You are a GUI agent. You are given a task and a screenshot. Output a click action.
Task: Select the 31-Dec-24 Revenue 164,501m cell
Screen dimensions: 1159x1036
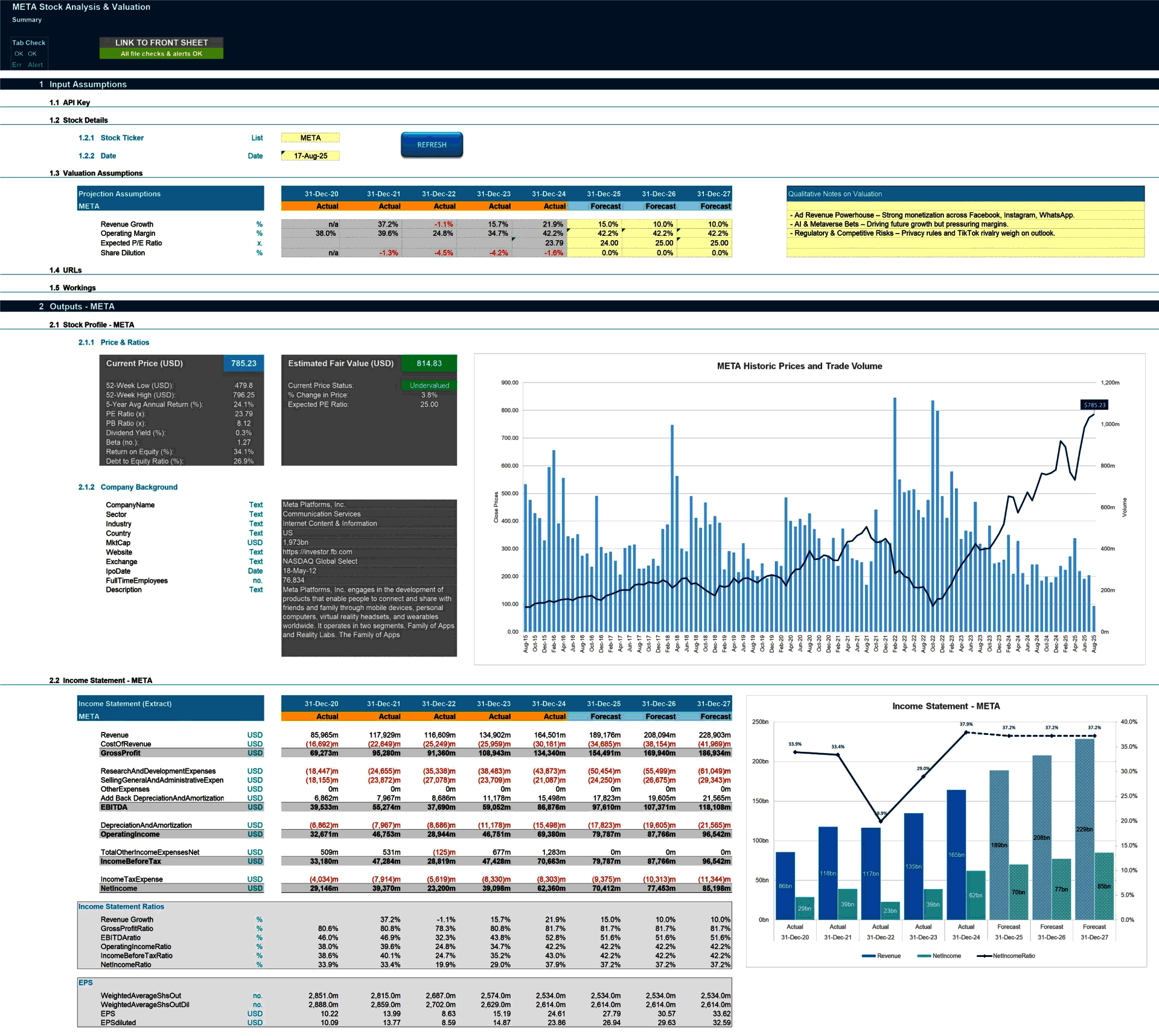click(x=540, y=735)
